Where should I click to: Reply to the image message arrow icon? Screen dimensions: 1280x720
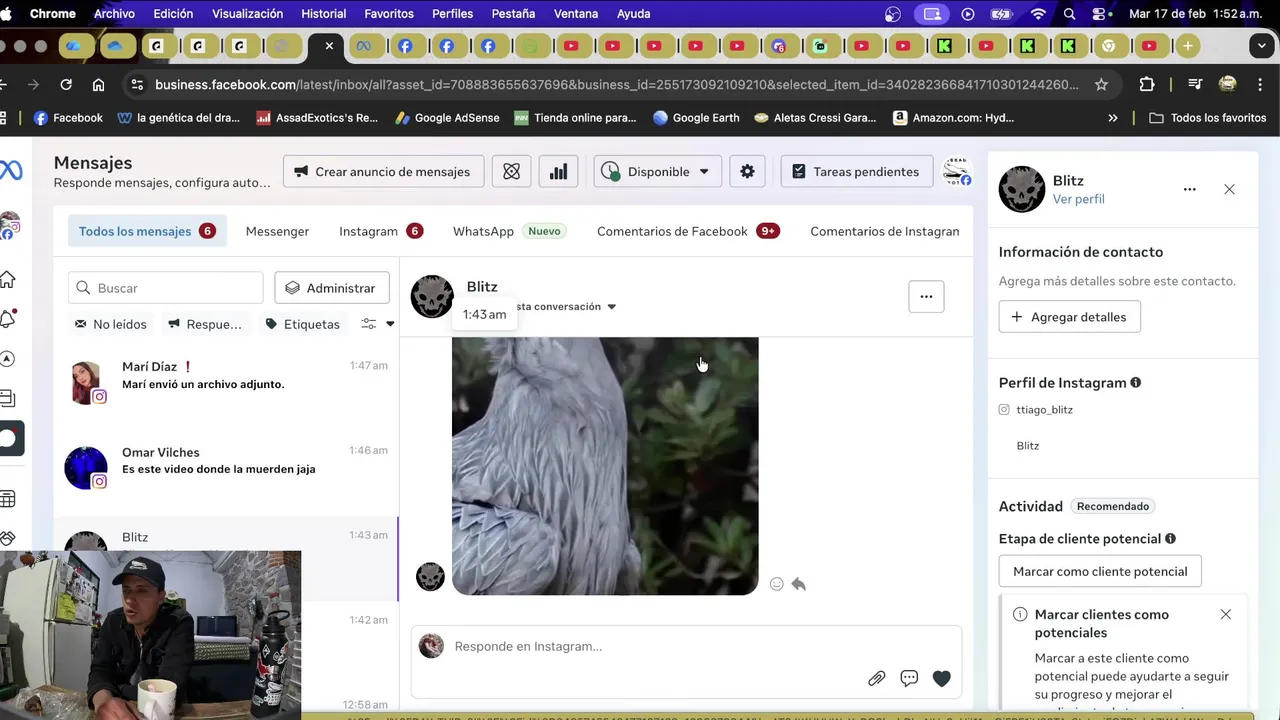click(798, 584)
